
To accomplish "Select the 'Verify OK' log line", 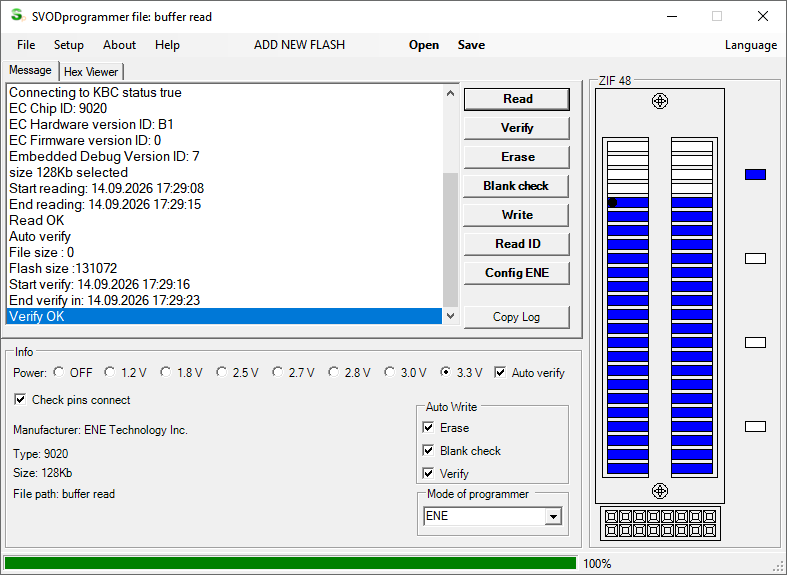I will [224, 316].
